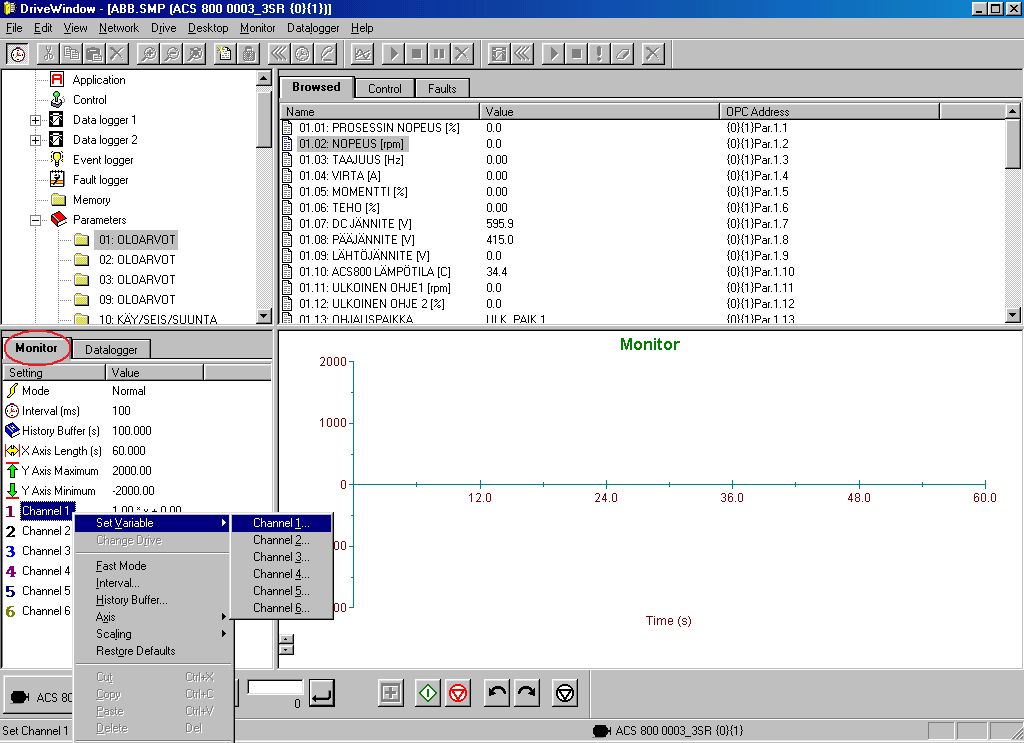Click the eraser icon in datalogger toolbar
The image size is (1024, 743).
(x=622, y=54)
